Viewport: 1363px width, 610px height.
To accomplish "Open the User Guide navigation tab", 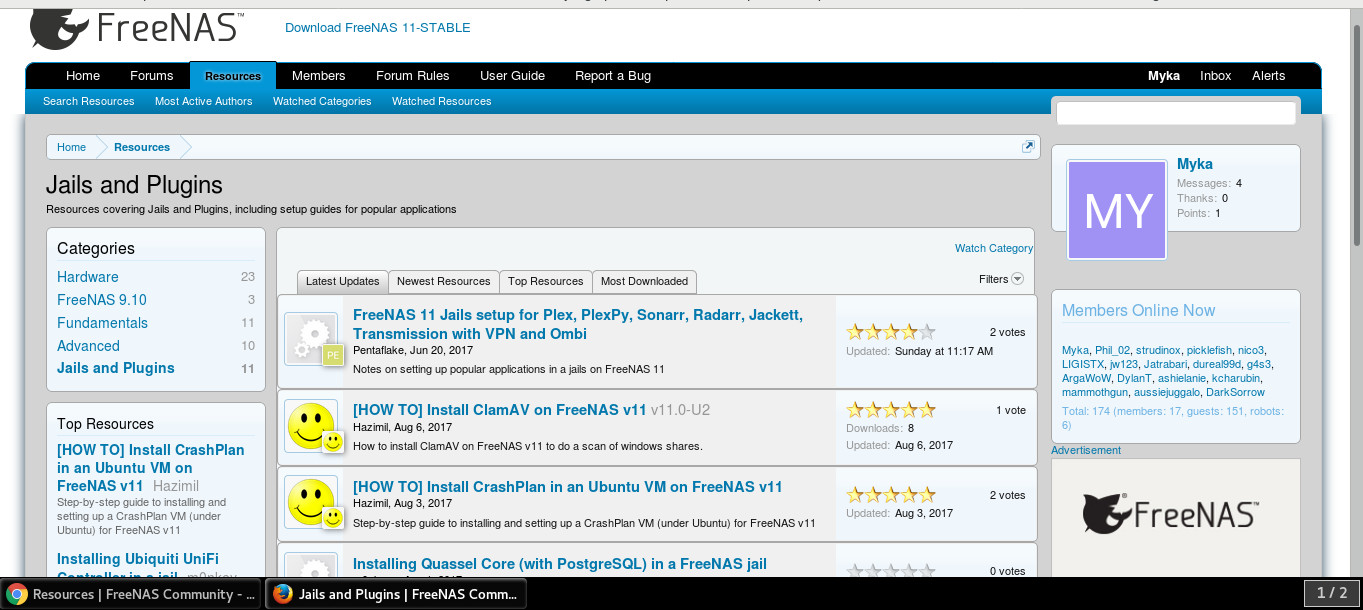I will (512, 76).
